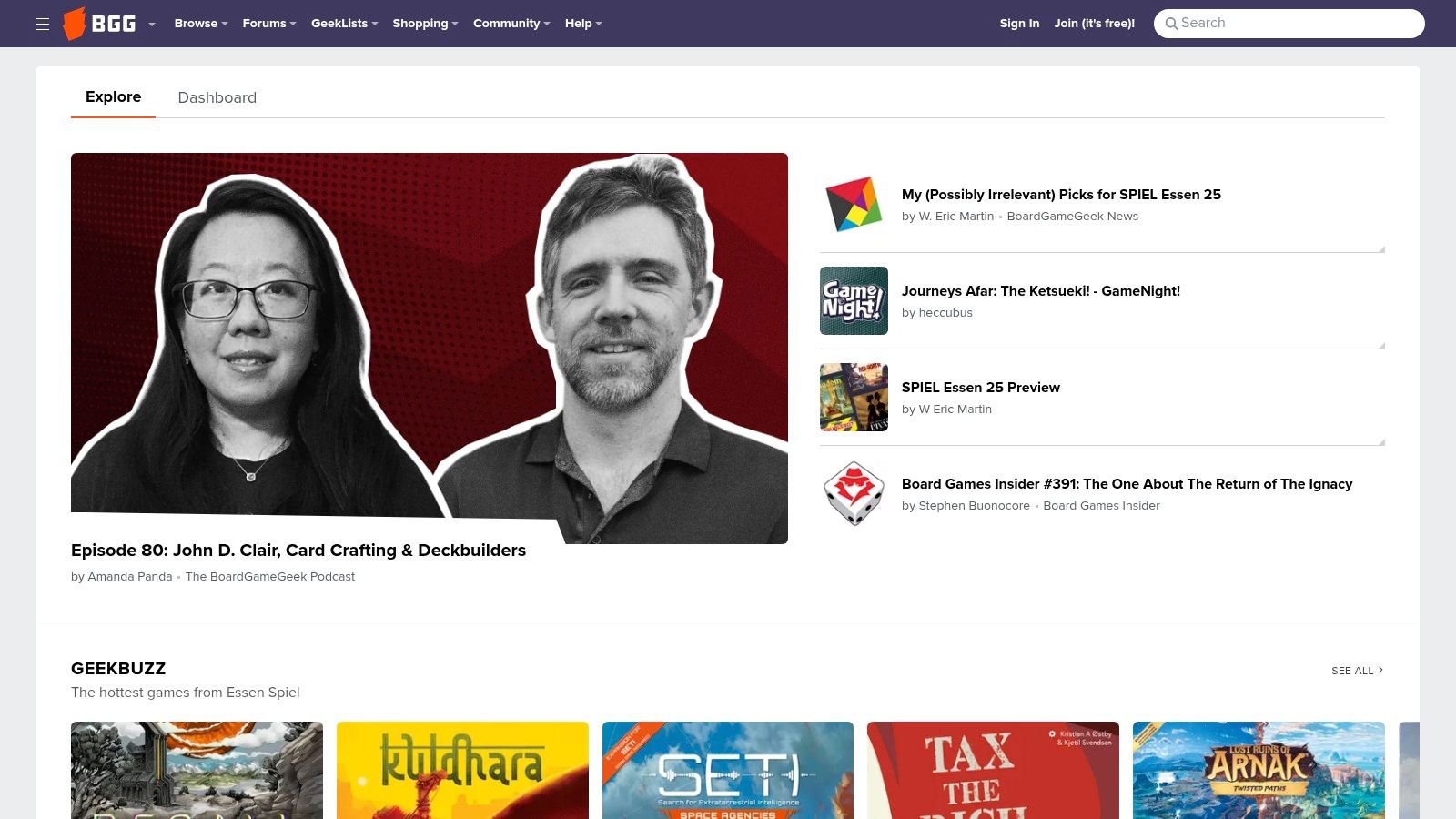Open the Browse menu
Viewport: 1456px width, 819px height.
coord(201,24)
